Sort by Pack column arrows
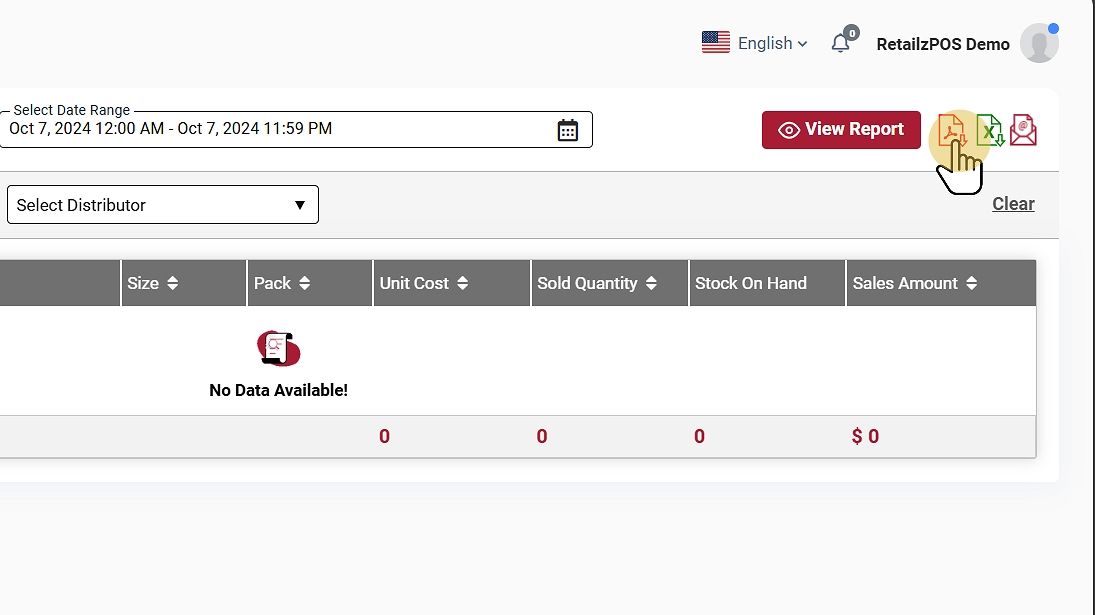The width and height of the screenshot is (1095, 615). [304, 283]
